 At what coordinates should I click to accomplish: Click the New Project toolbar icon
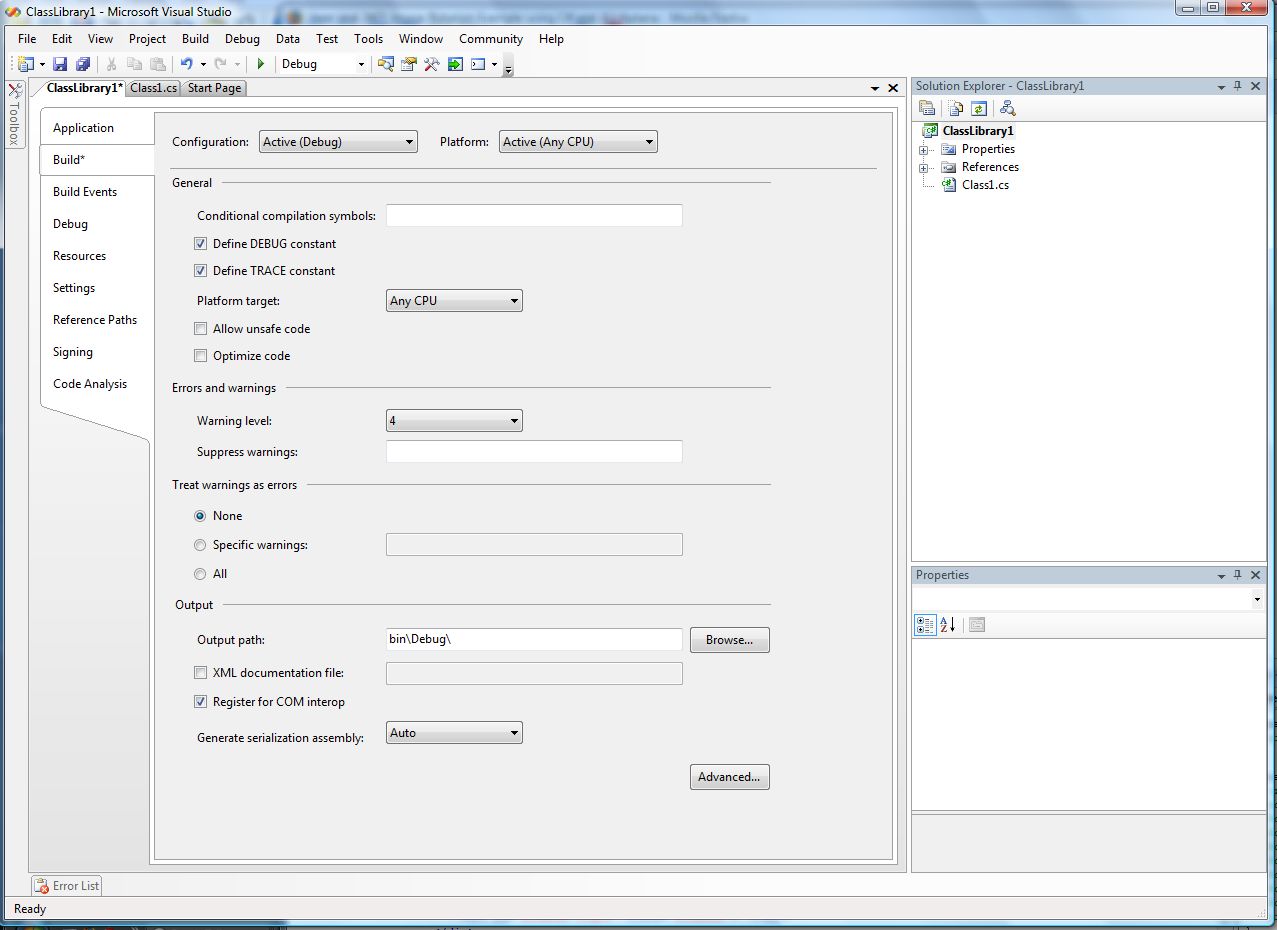26,64
